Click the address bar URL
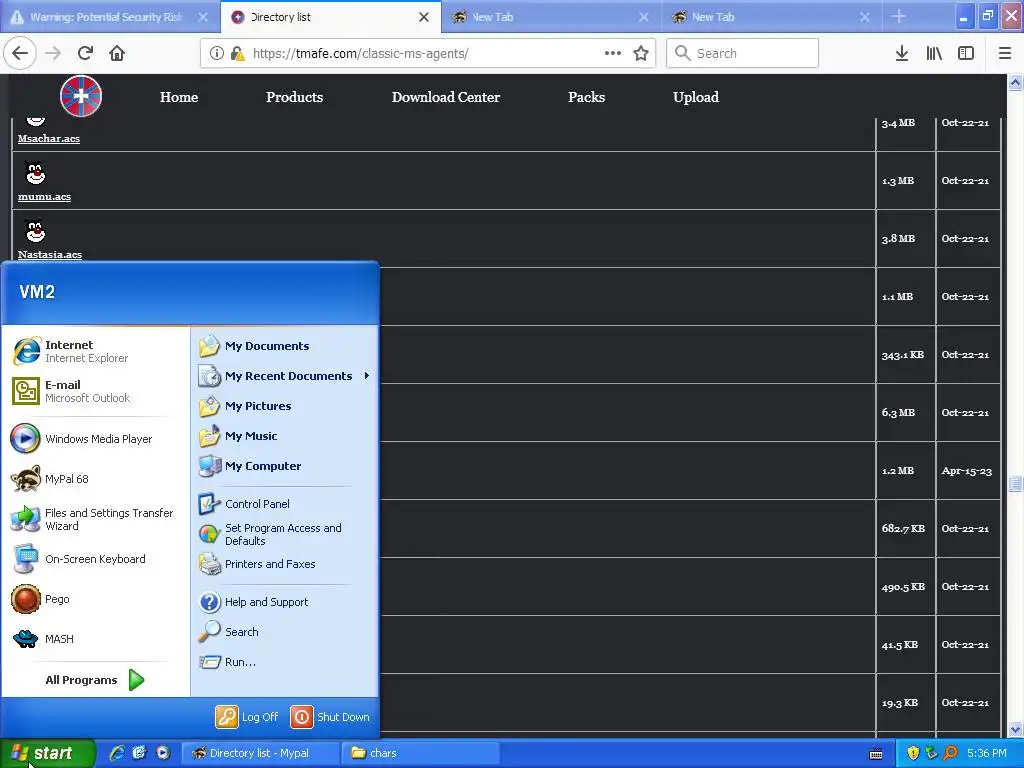Viewport: 1024px width, 768px height. (360, 54)
